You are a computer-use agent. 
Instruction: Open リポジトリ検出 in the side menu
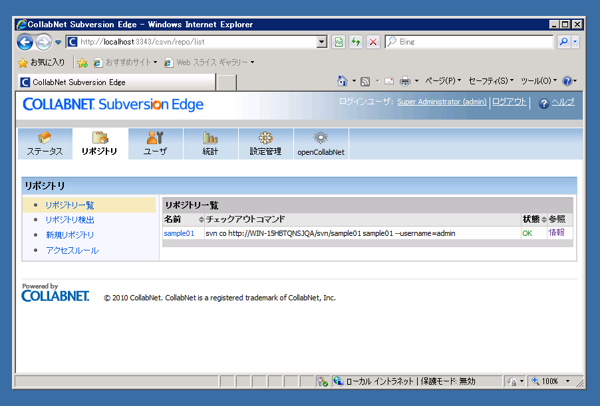[70, 220]
